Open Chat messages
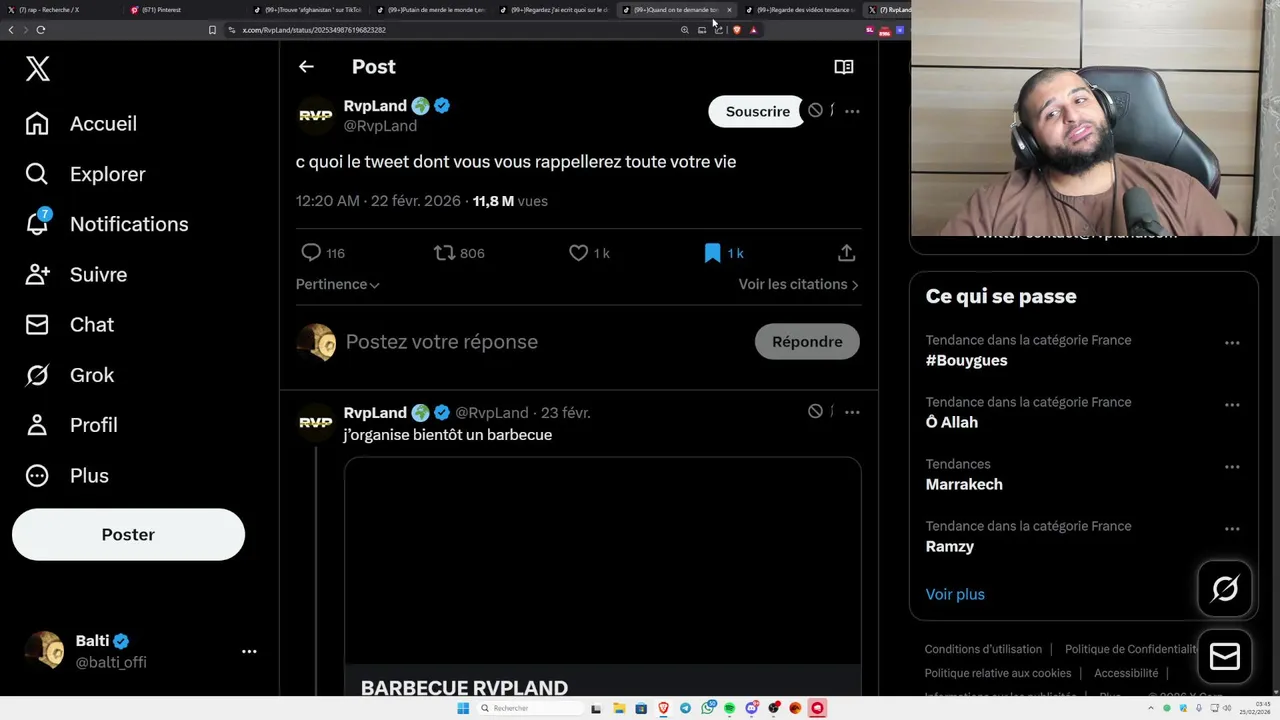 pyautogui.click(x=69, y=324)
